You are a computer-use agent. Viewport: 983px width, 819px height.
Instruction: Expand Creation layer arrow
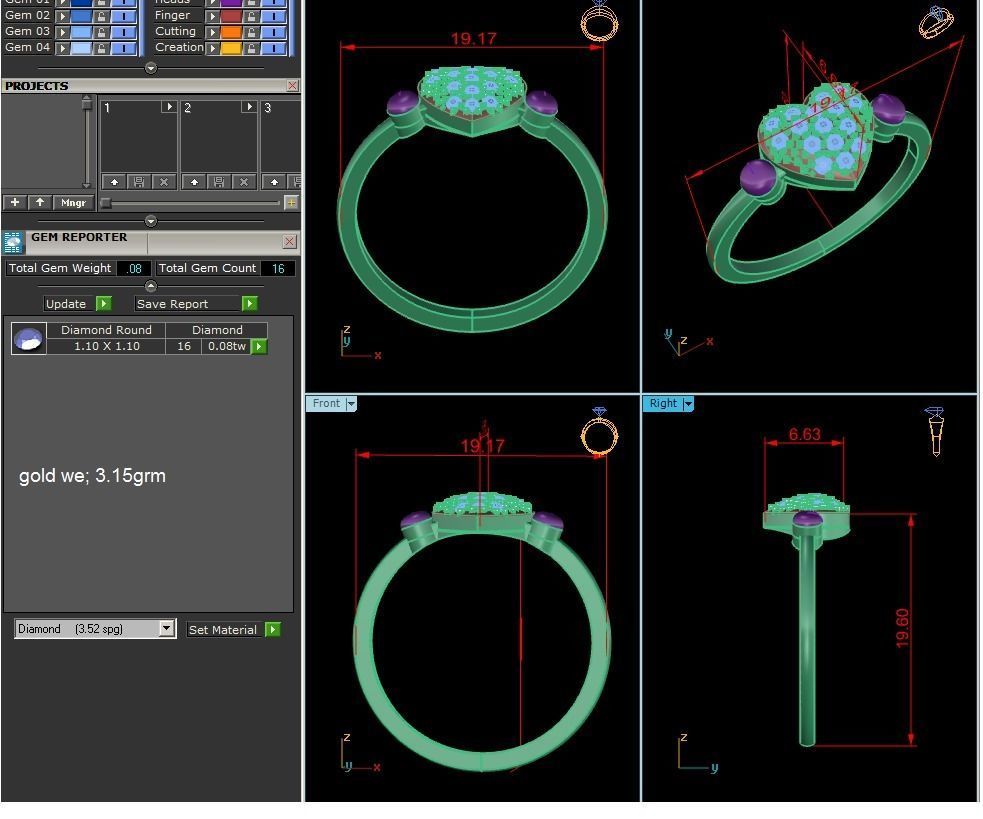click(x=213, y=48)
